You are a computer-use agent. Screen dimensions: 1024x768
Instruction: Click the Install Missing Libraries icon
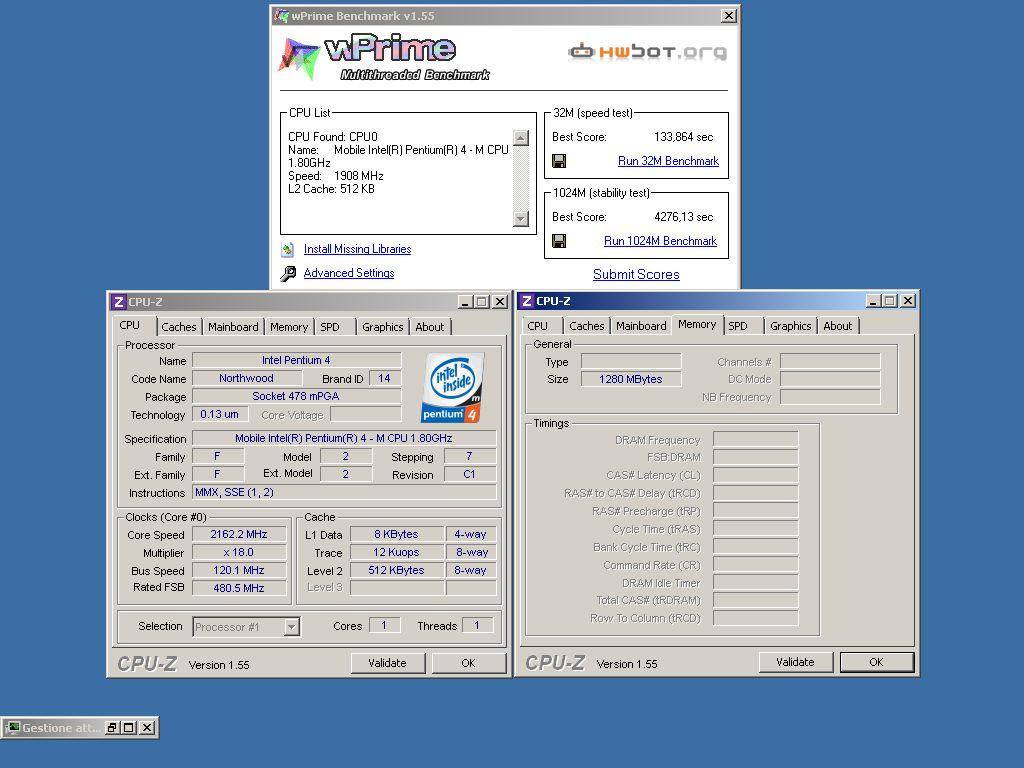(288, 249)
